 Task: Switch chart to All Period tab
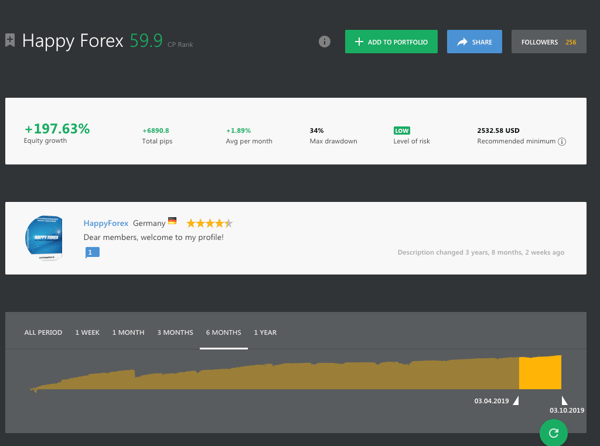pyautogui.click(x=43, y=332)
